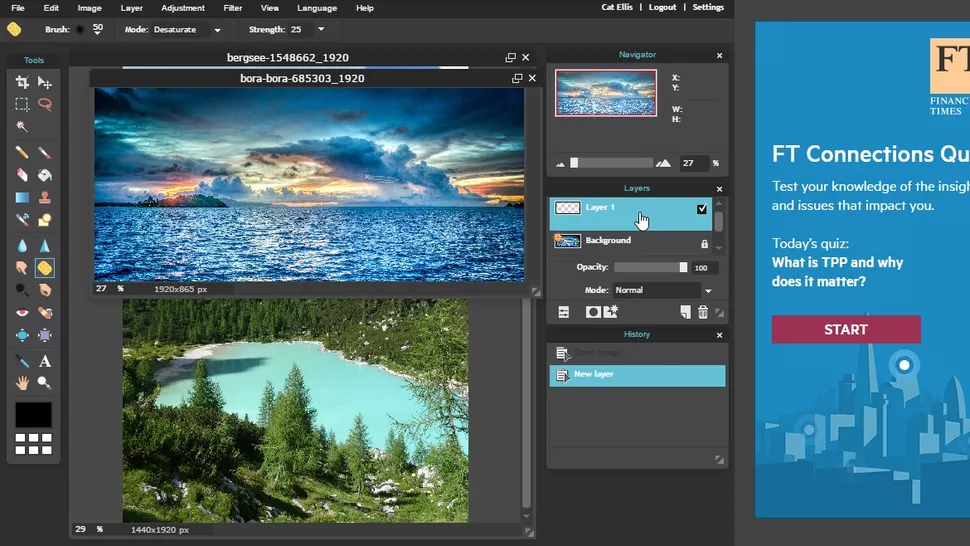
Task: Toggle Layer 1 visibility checkbox
Action: (x=702, y=209)
